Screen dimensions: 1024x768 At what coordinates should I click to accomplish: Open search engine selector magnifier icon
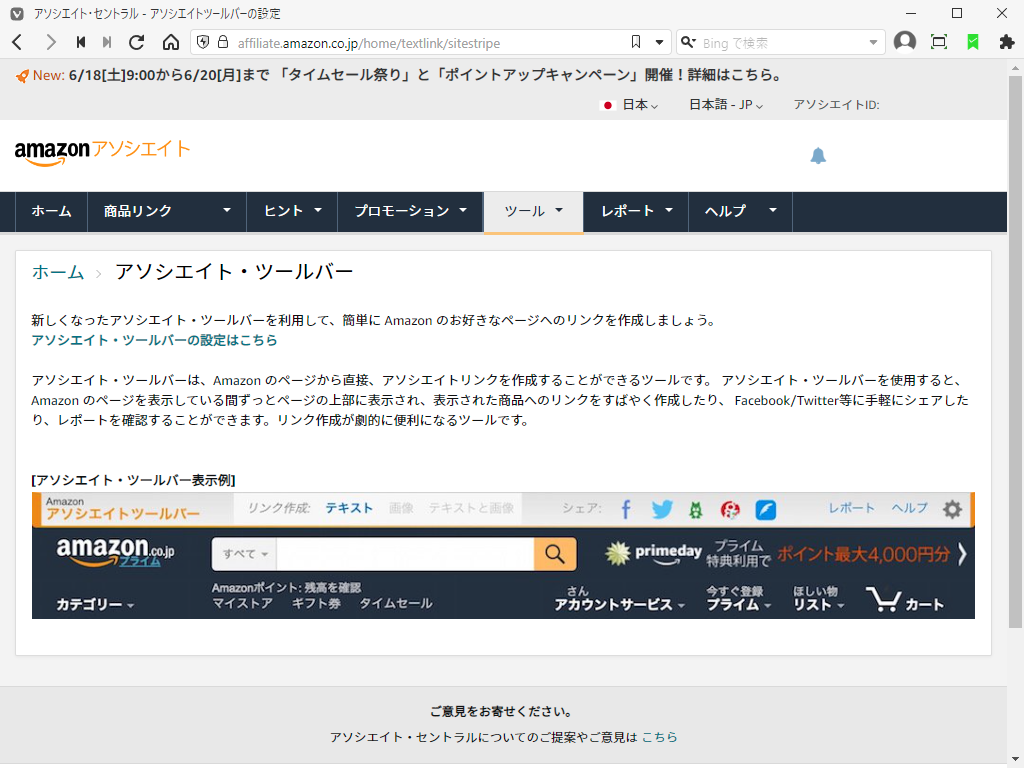[688, 42]
